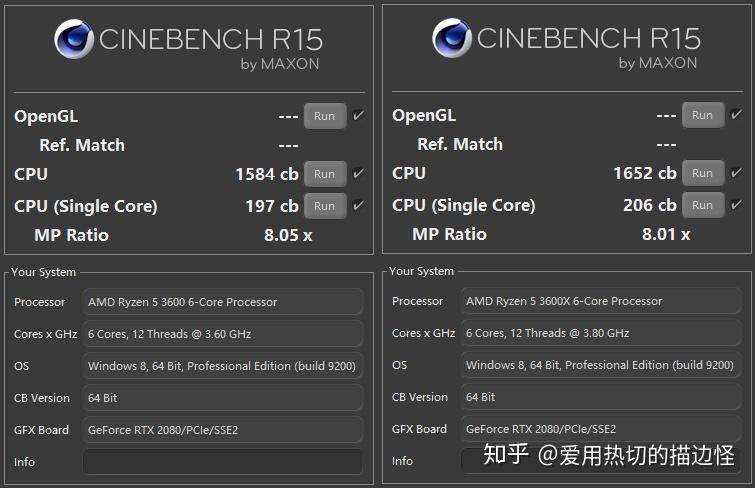Toggle OpenGL checkbox in 3600 panel
755x488 pixels.
pyautogui.click(x=358, y=115)
